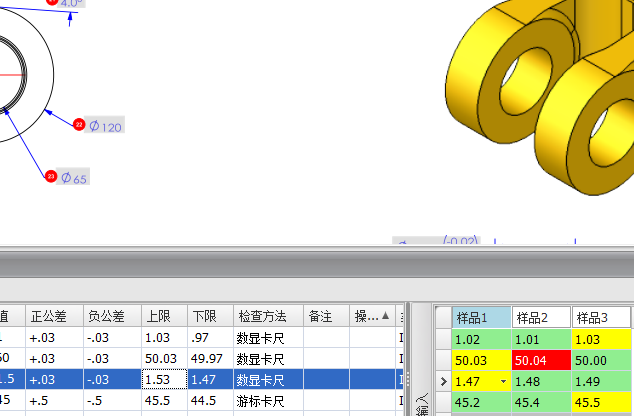Screen dimensions: 634x416
Task: Select the Ø120 dimension label
Action: pos(106,126)
